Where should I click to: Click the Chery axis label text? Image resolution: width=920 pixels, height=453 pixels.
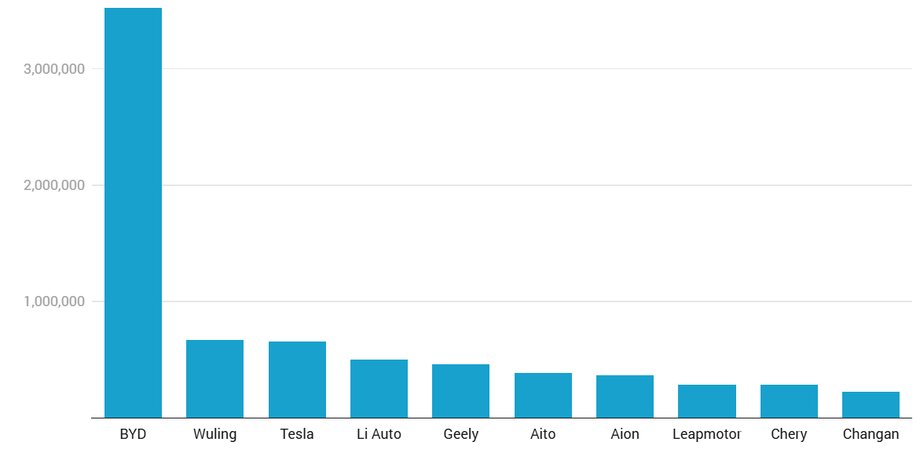(789, 434)
